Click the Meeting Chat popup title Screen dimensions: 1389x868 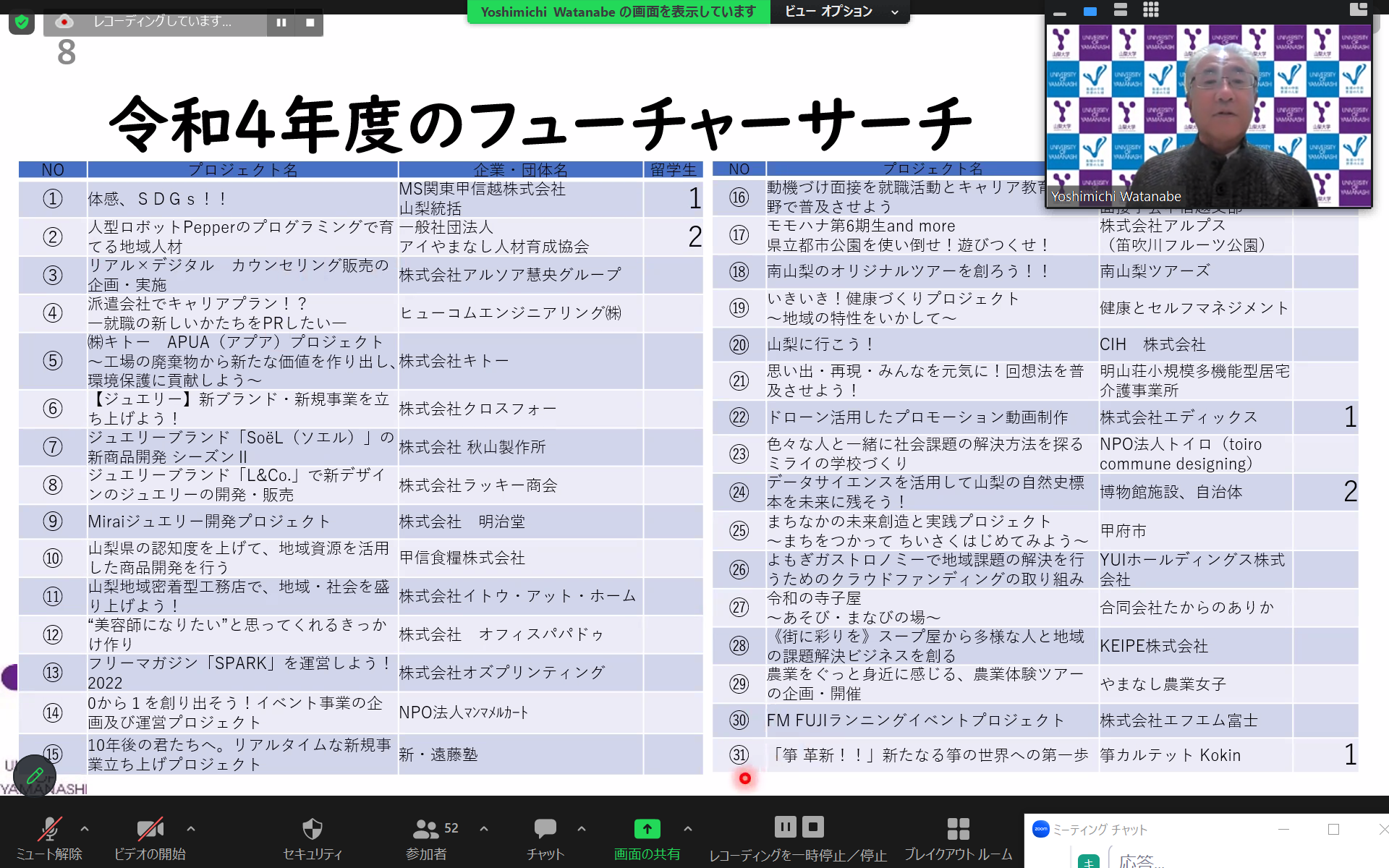pyautogui.click(x=1100, y=830)
